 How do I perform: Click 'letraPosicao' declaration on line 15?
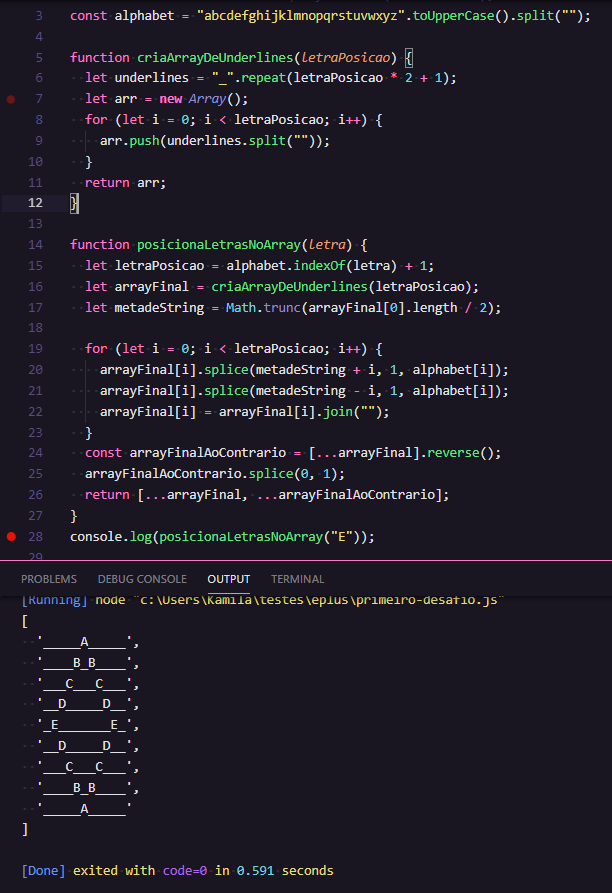click(159, 266)
